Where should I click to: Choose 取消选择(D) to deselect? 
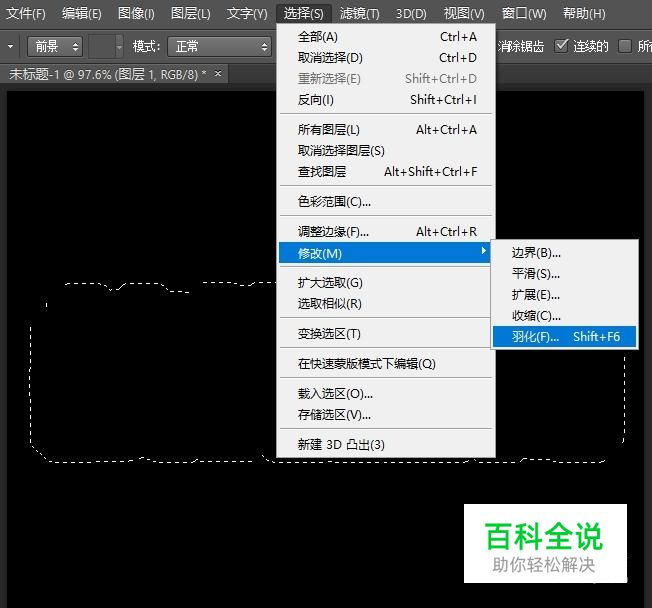coord(387,58)
